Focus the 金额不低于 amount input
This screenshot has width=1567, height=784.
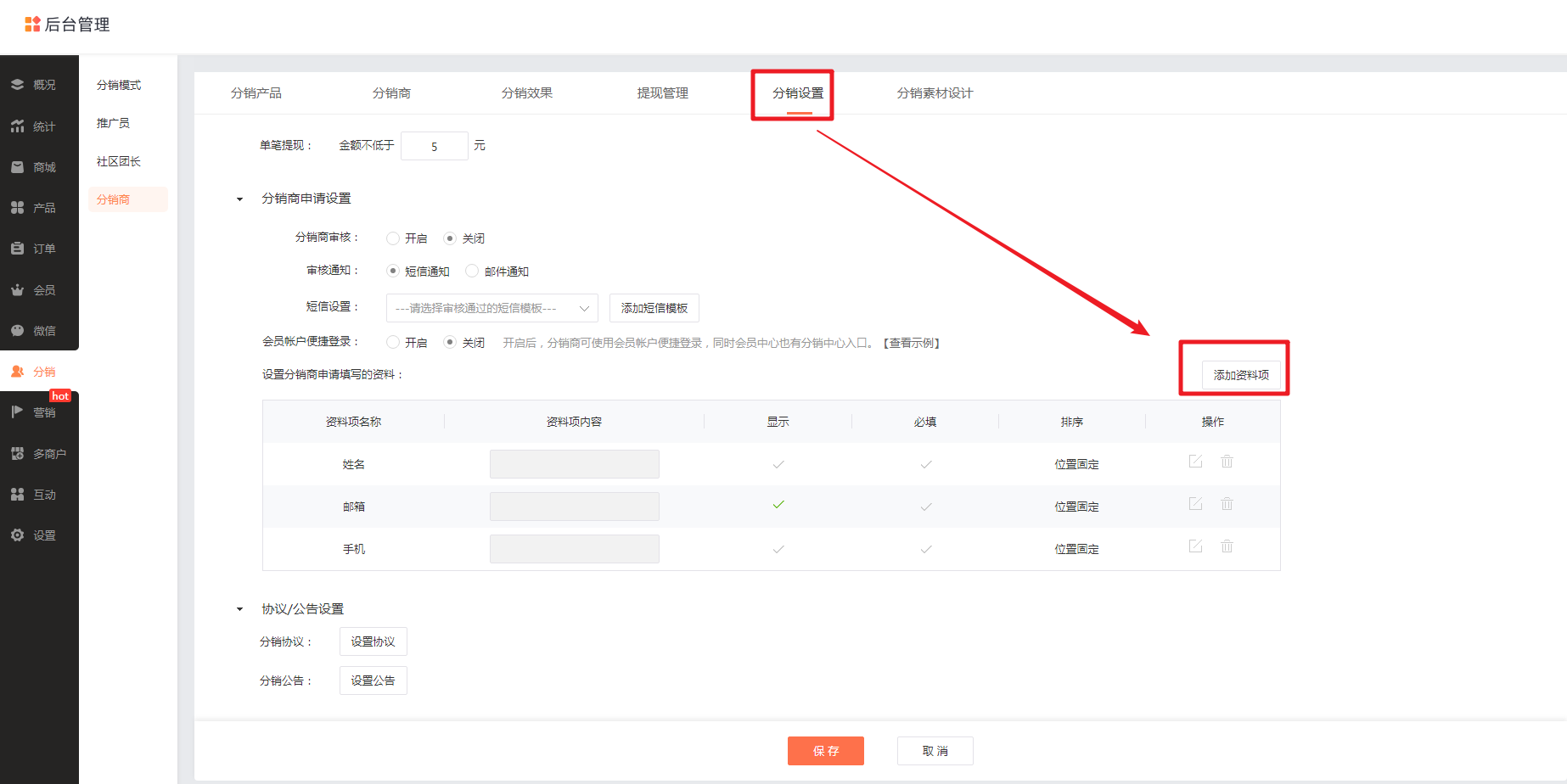point(435,146)
